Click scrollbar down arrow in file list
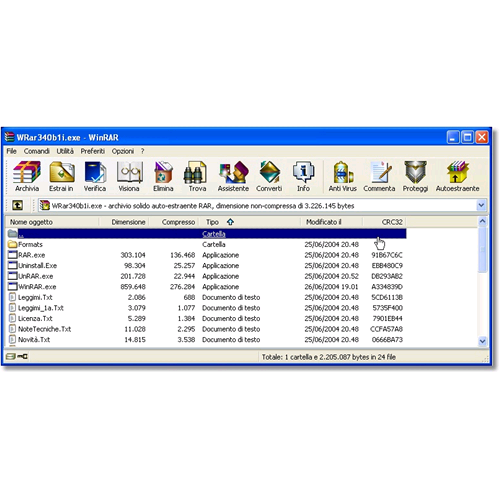This screenshot has height=500, width=500. pos(482,341)
